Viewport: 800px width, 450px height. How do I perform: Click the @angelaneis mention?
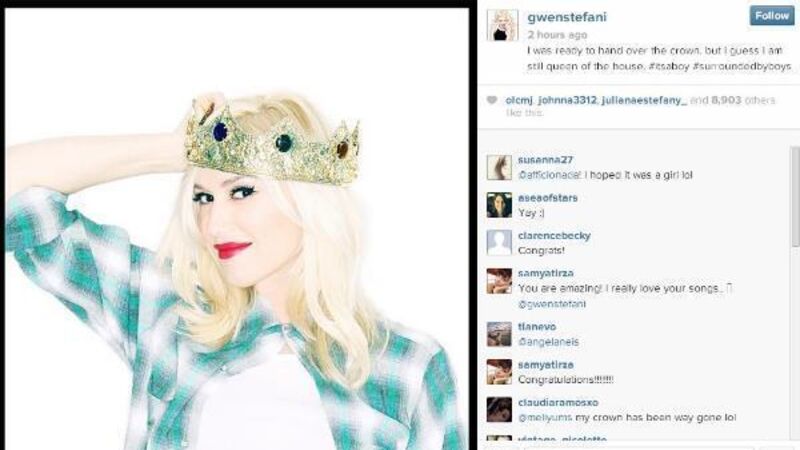548,342
